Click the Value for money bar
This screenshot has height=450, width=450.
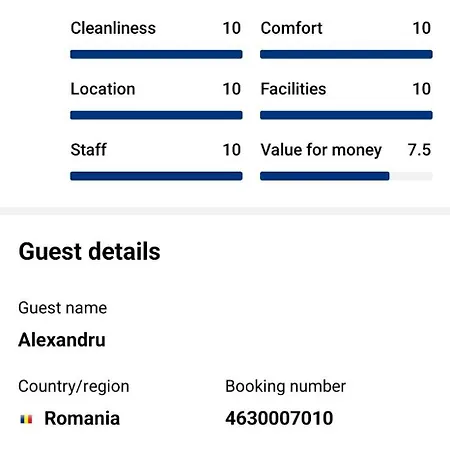pos(346,176)
